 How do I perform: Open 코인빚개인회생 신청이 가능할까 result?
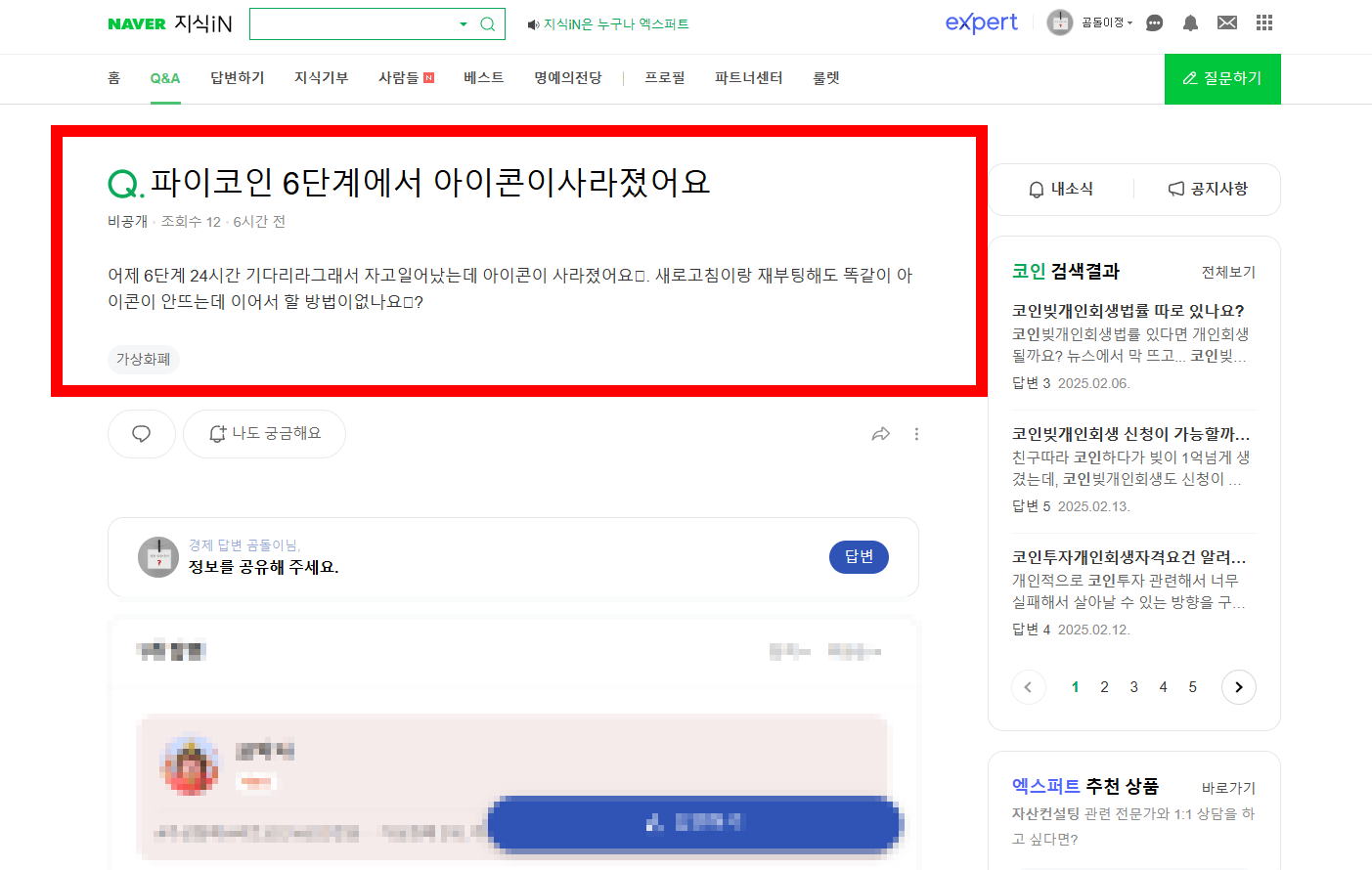pyautogui.click(x=1131, y=434)
